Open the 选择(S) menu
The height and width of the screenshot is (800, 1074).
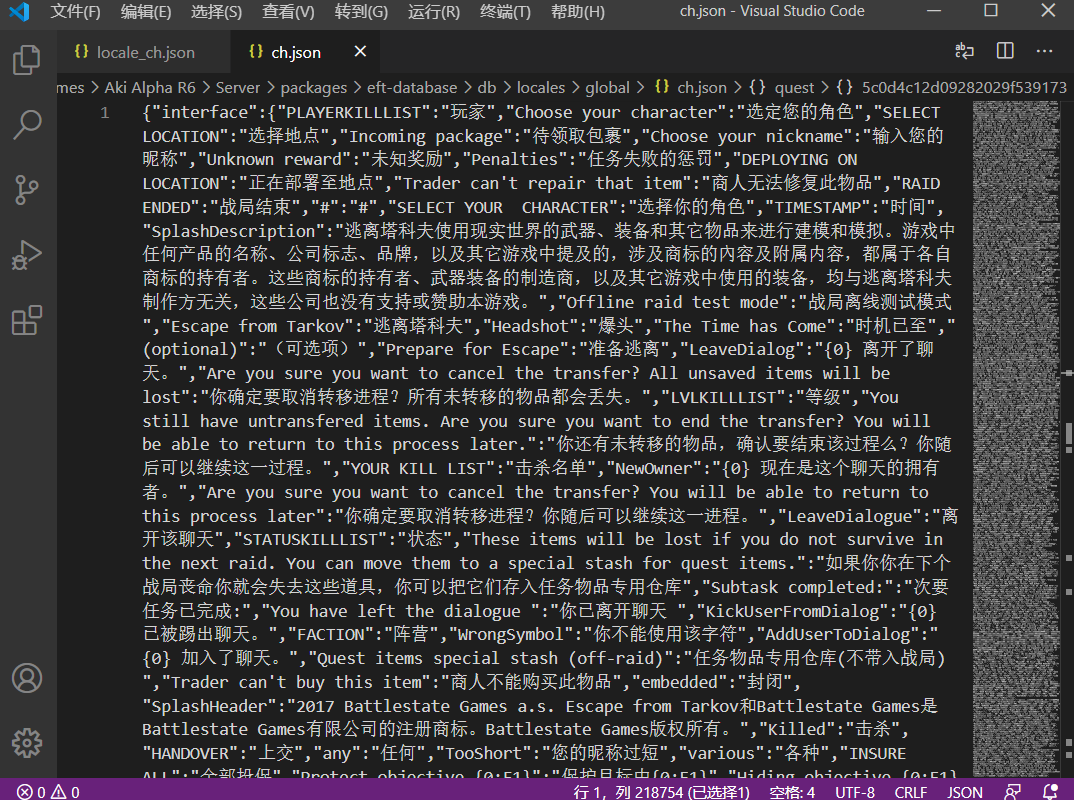pyautogui.click(x=216, y=12)
